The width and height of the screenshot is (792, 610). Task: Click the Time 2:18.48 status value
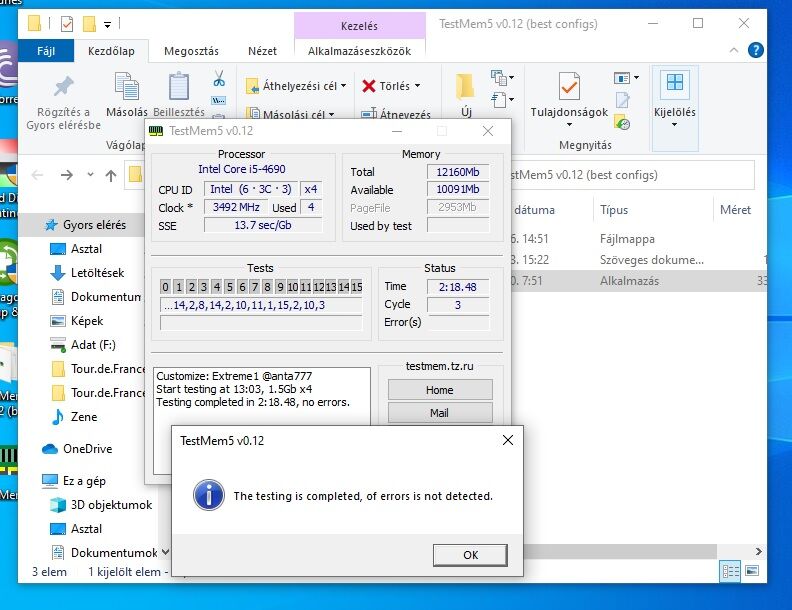(x=458, y=287)
